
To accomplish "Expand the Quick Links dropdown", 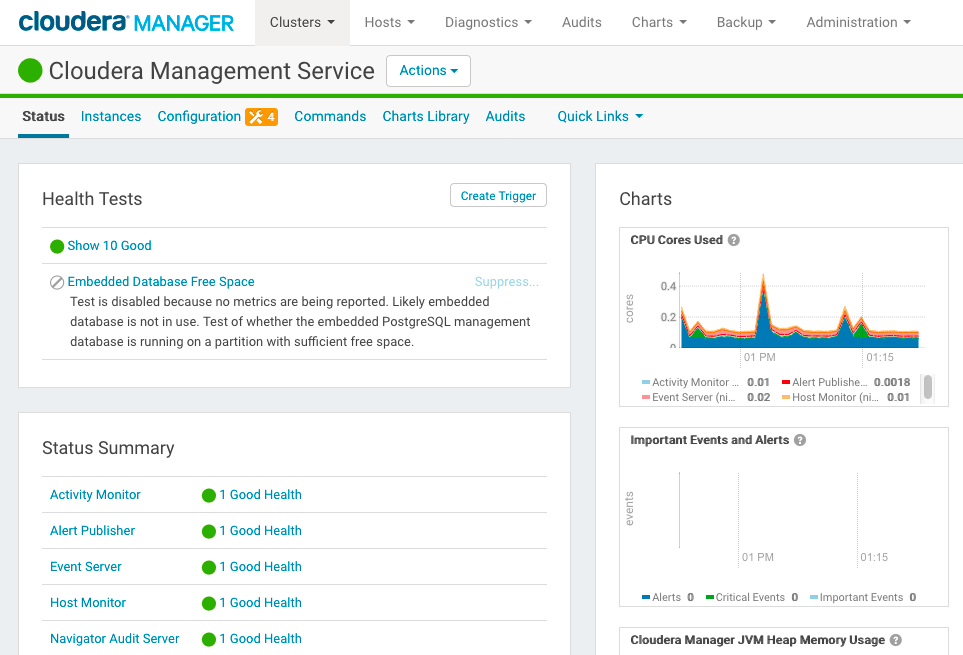I will point(600,116).
